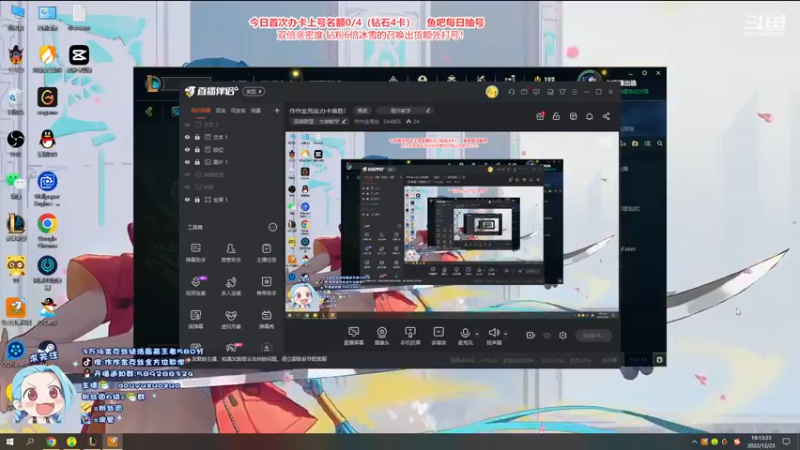Add the 直播屏幕 screen capture source
800x450 pixels.
point(354,336)
